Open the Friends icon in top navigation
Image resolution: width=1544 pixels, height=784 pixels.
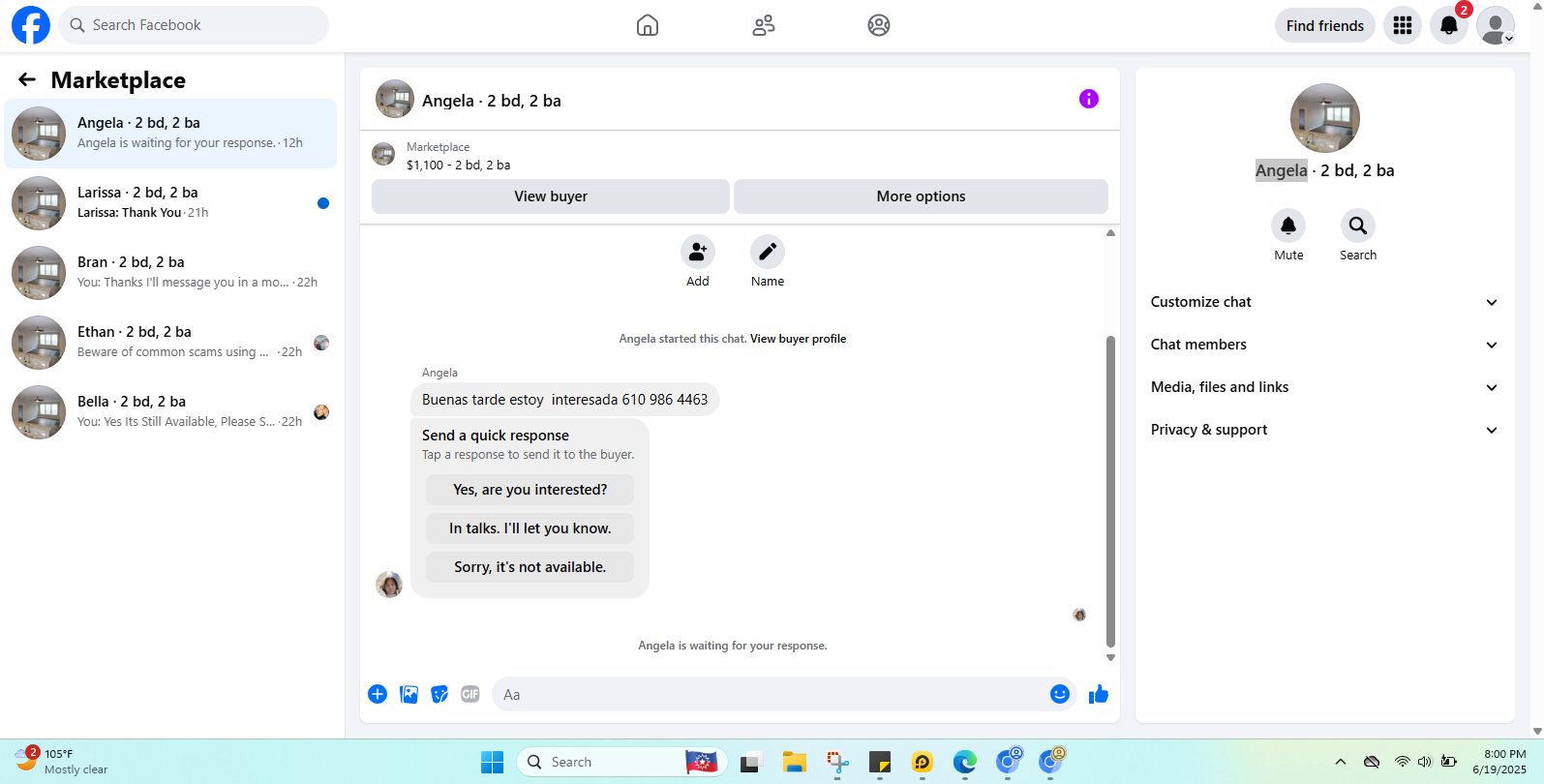[764, 25]
